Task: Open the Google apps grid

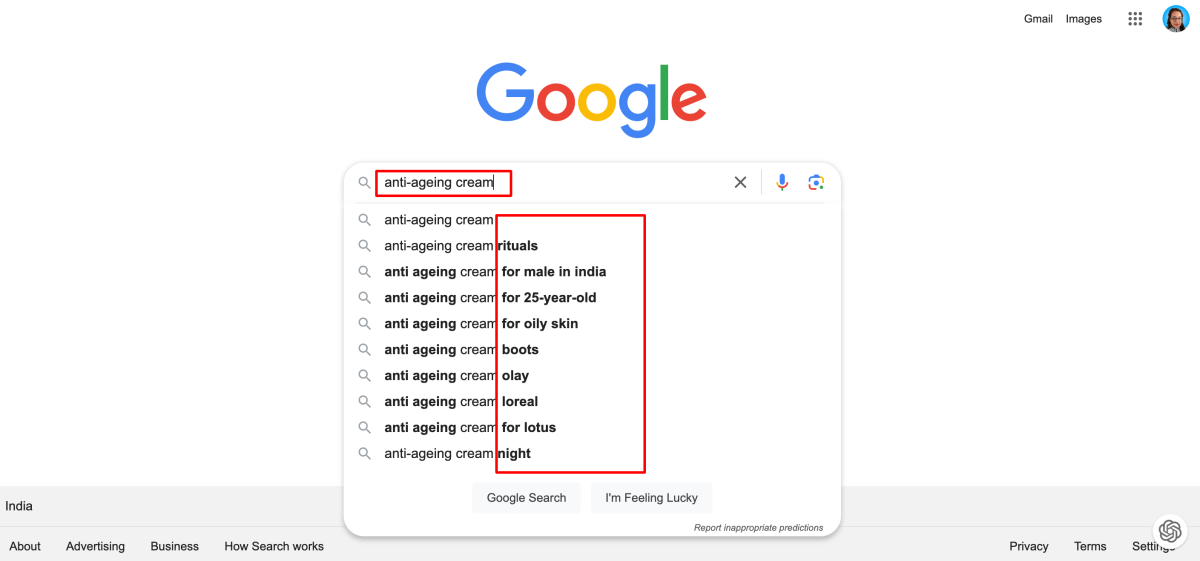Action: pyautogui.click(x=1135, y=19)
